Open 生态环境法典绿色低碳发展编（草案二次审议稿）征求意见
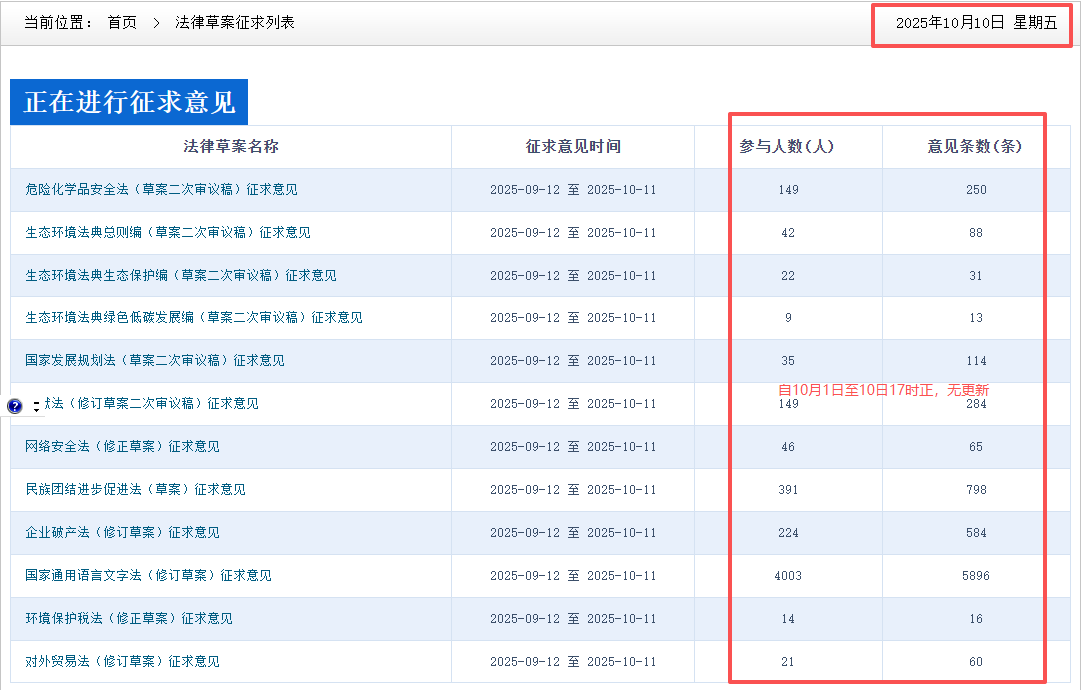 pyautogui.click(x=194, y=317)
